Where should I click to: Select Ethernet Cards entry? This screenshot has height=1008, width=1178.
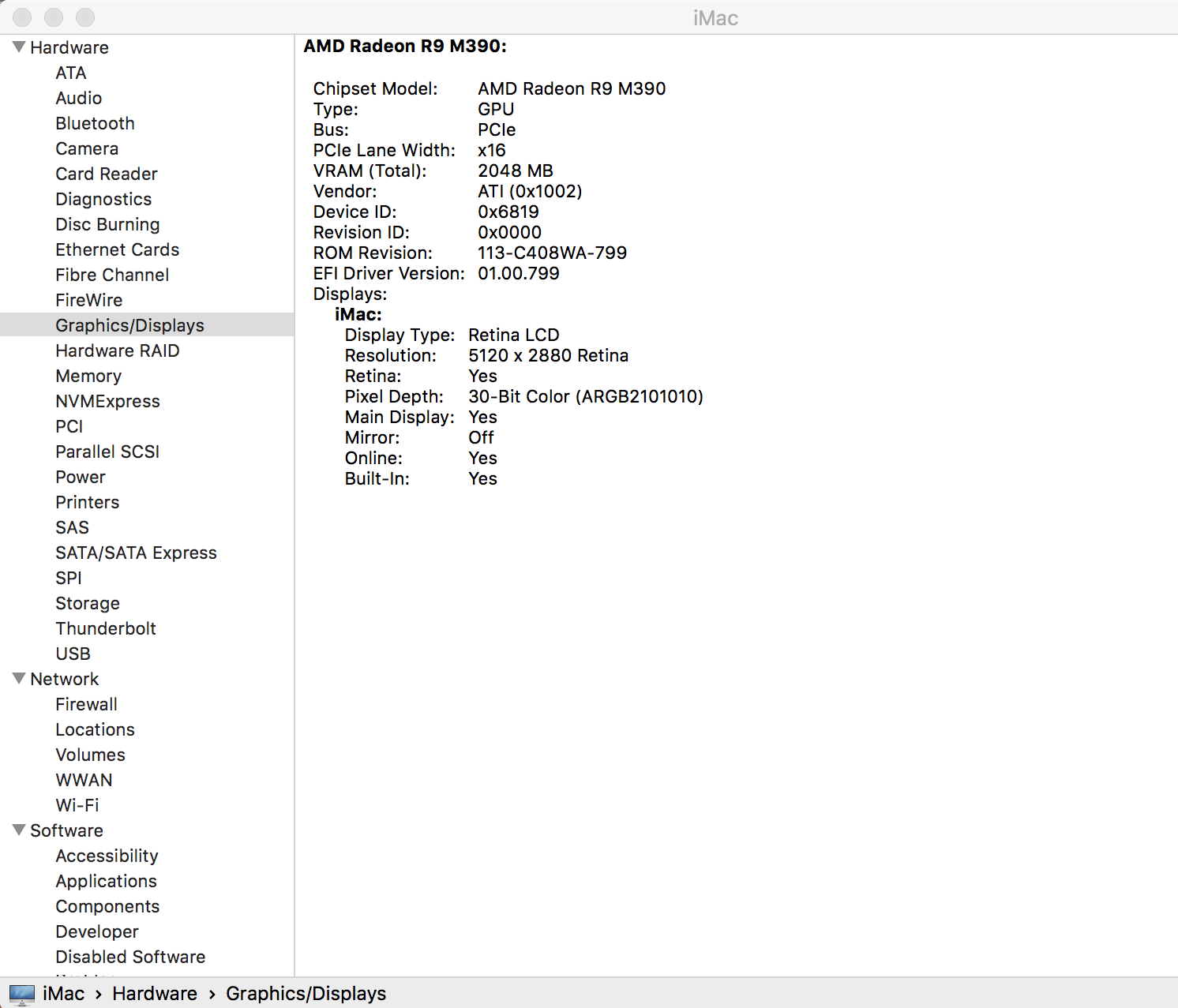[x=118, y=249]
